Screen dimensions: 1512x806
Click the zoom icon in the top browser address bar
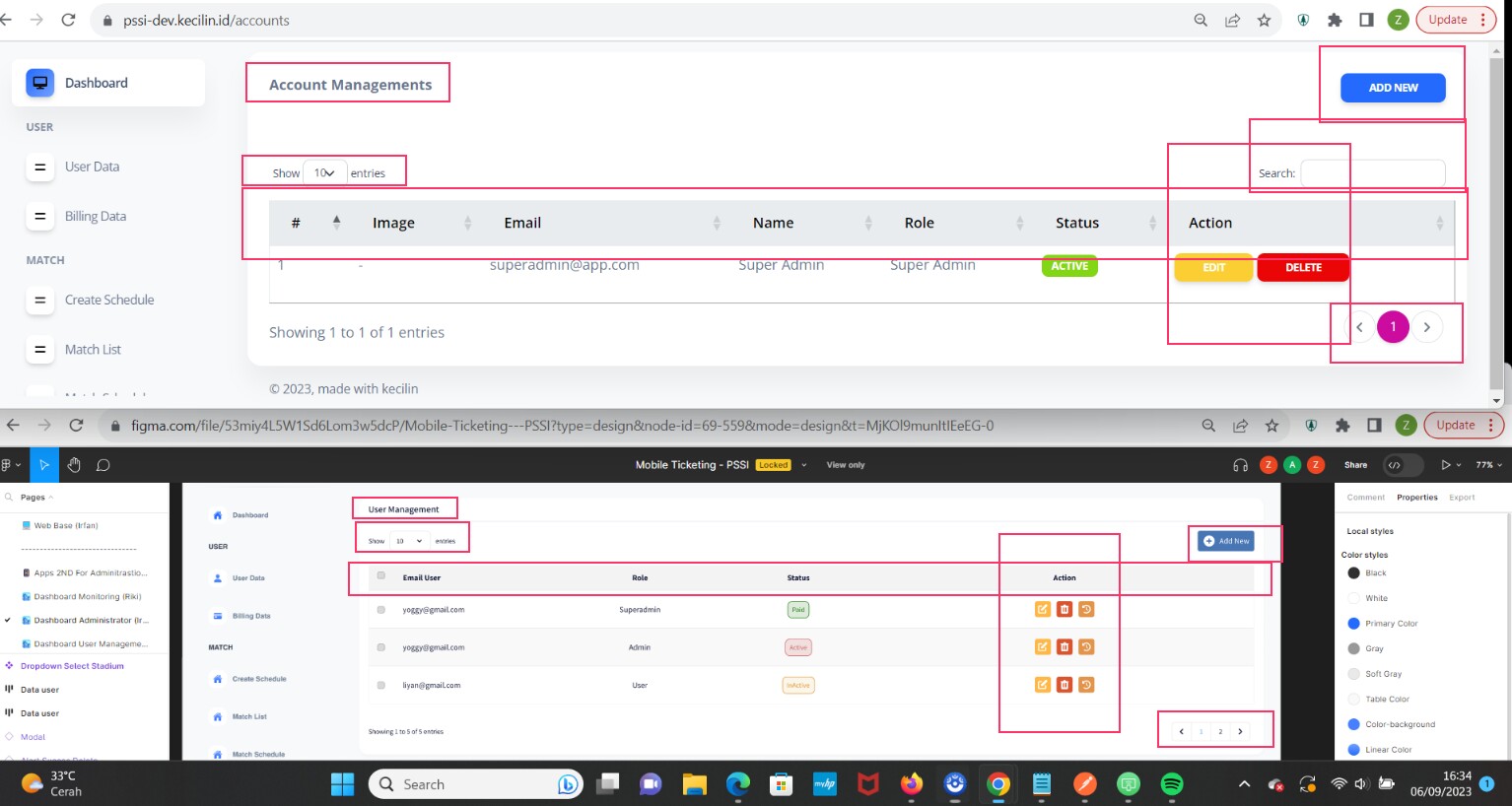click(1201, 20)
